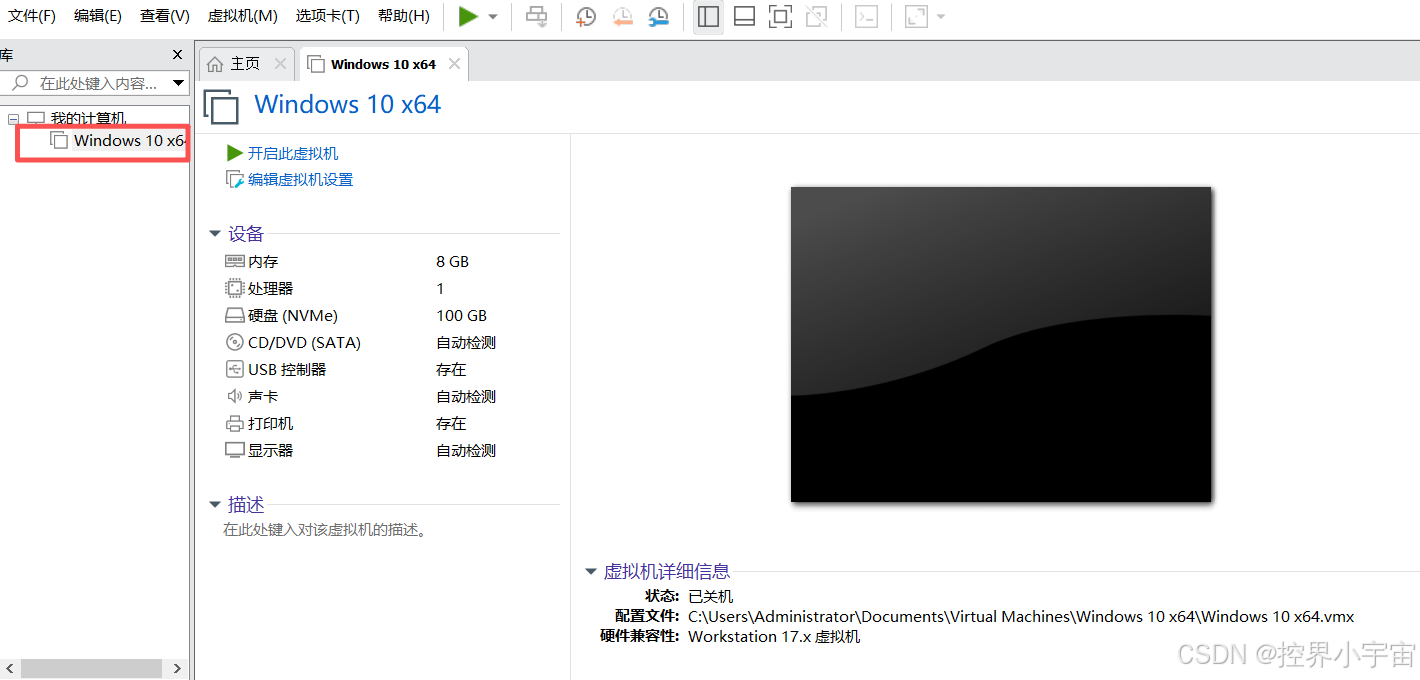Click the green power on toolbar button
Screen dimensions: 1420x680
coord(468,17)
